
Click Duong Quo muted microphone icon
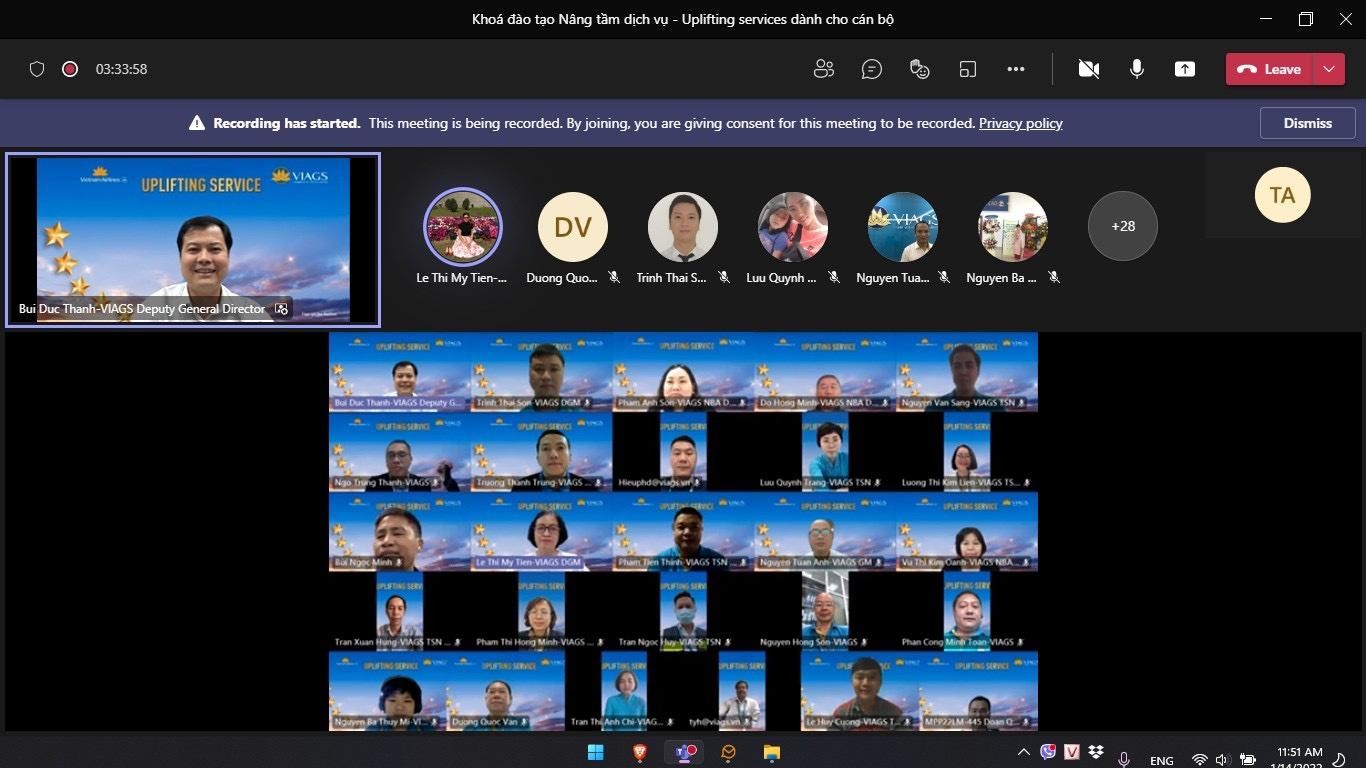pos(614,277)
